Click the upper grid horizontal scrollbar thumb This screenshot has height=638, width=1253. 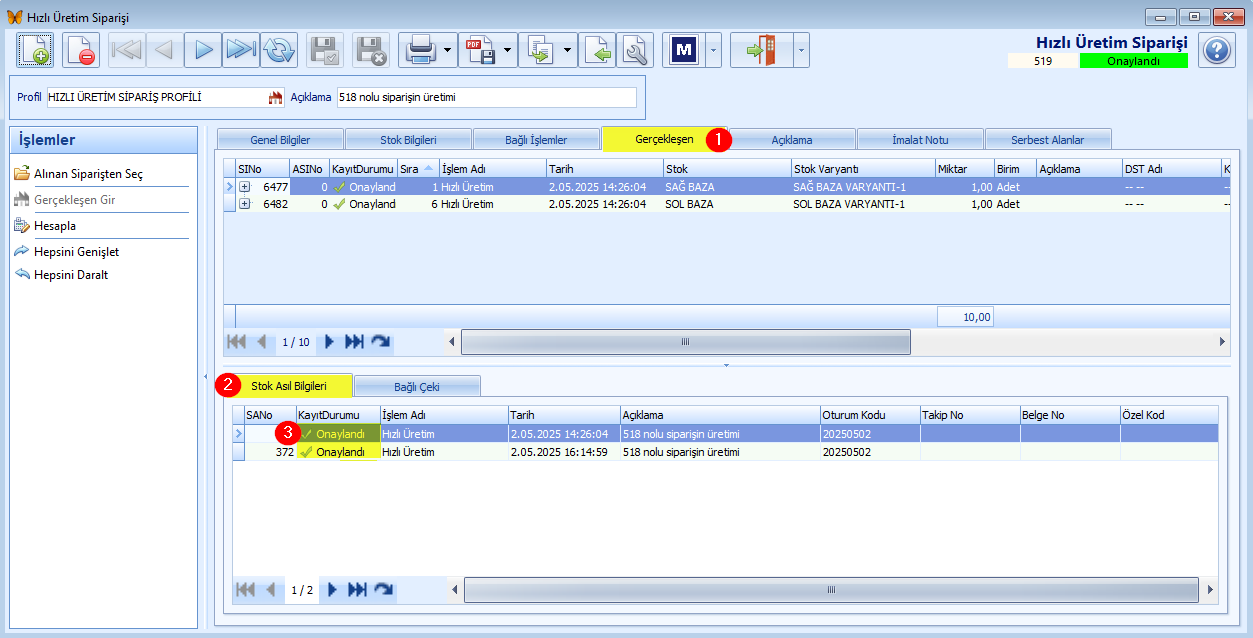coord(686,342)
